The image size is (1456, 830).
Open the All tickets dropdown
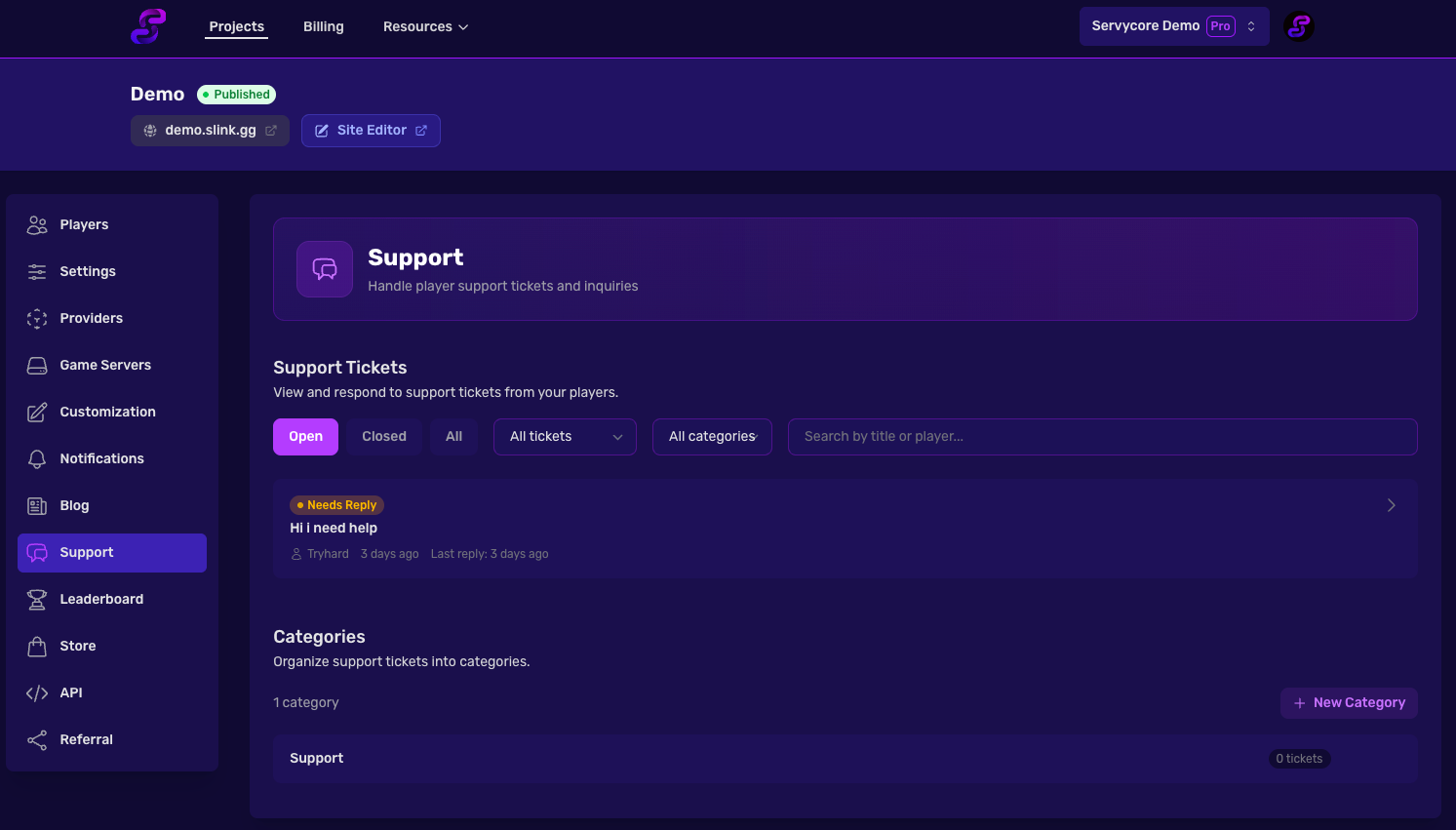pyautogui.click(x=564, y=436)
